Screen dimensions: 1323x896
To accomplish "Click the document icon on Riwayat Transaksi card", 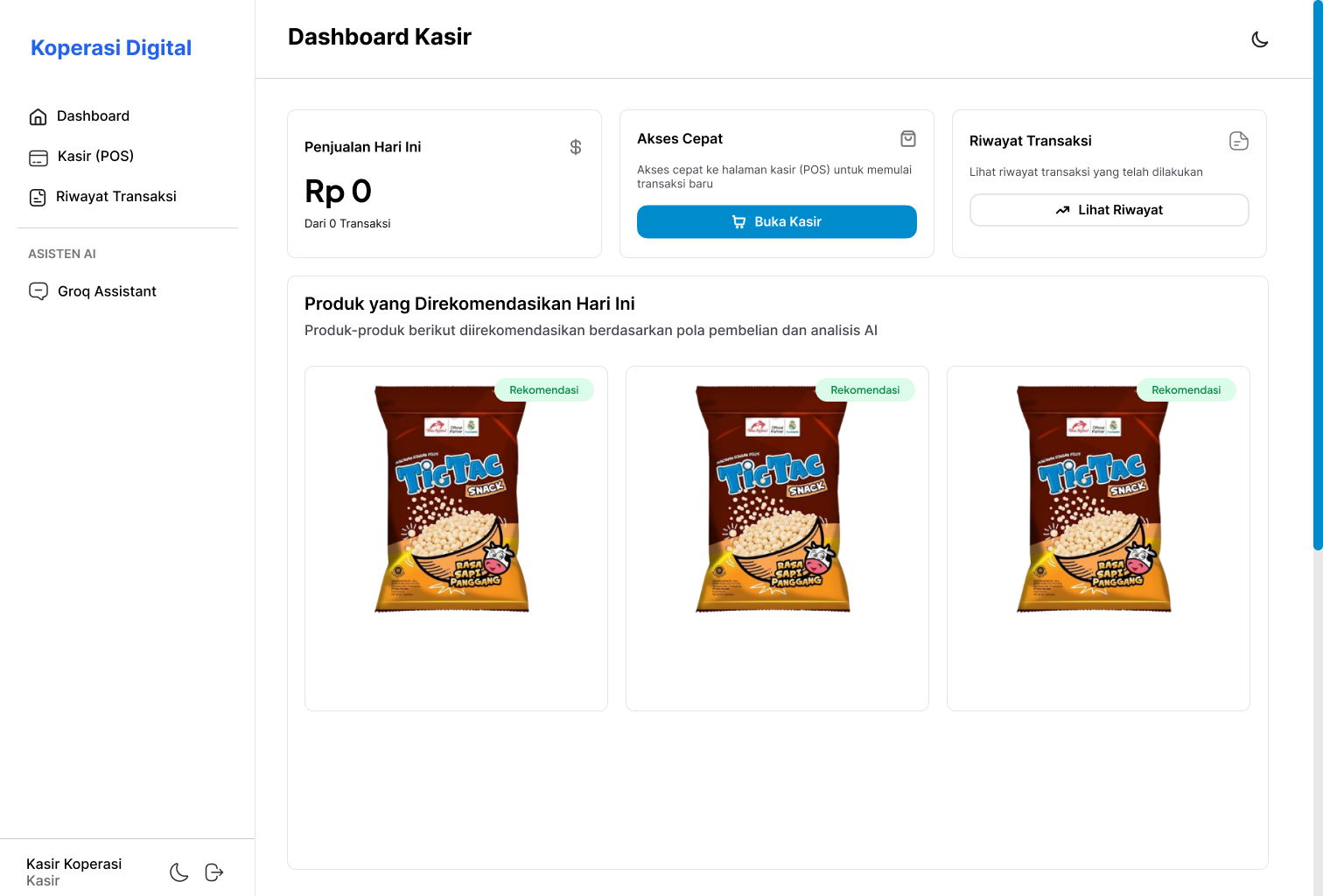I will tap(1239, 141).
